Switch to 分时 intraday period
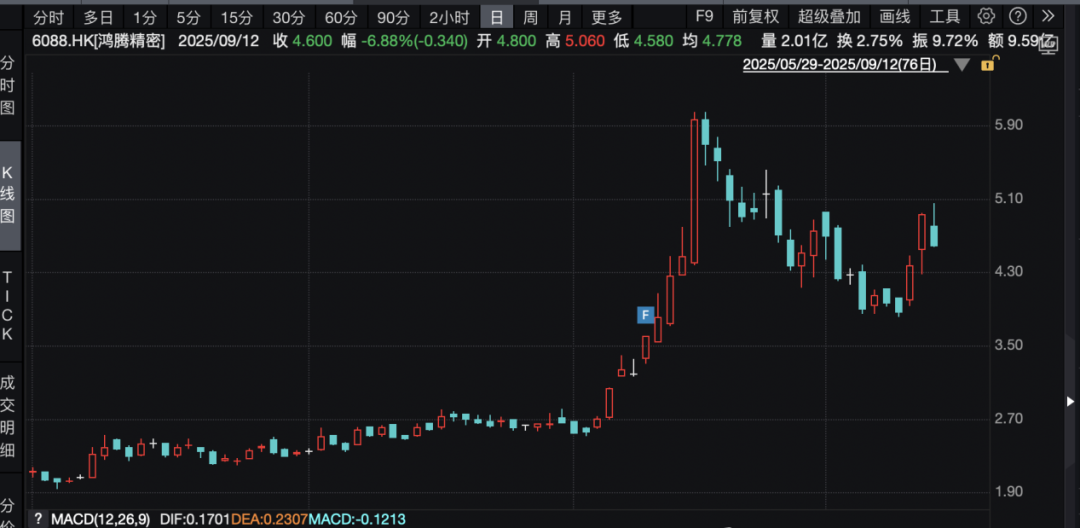This screenshot has width=1080, height=528. coord(48,17)
